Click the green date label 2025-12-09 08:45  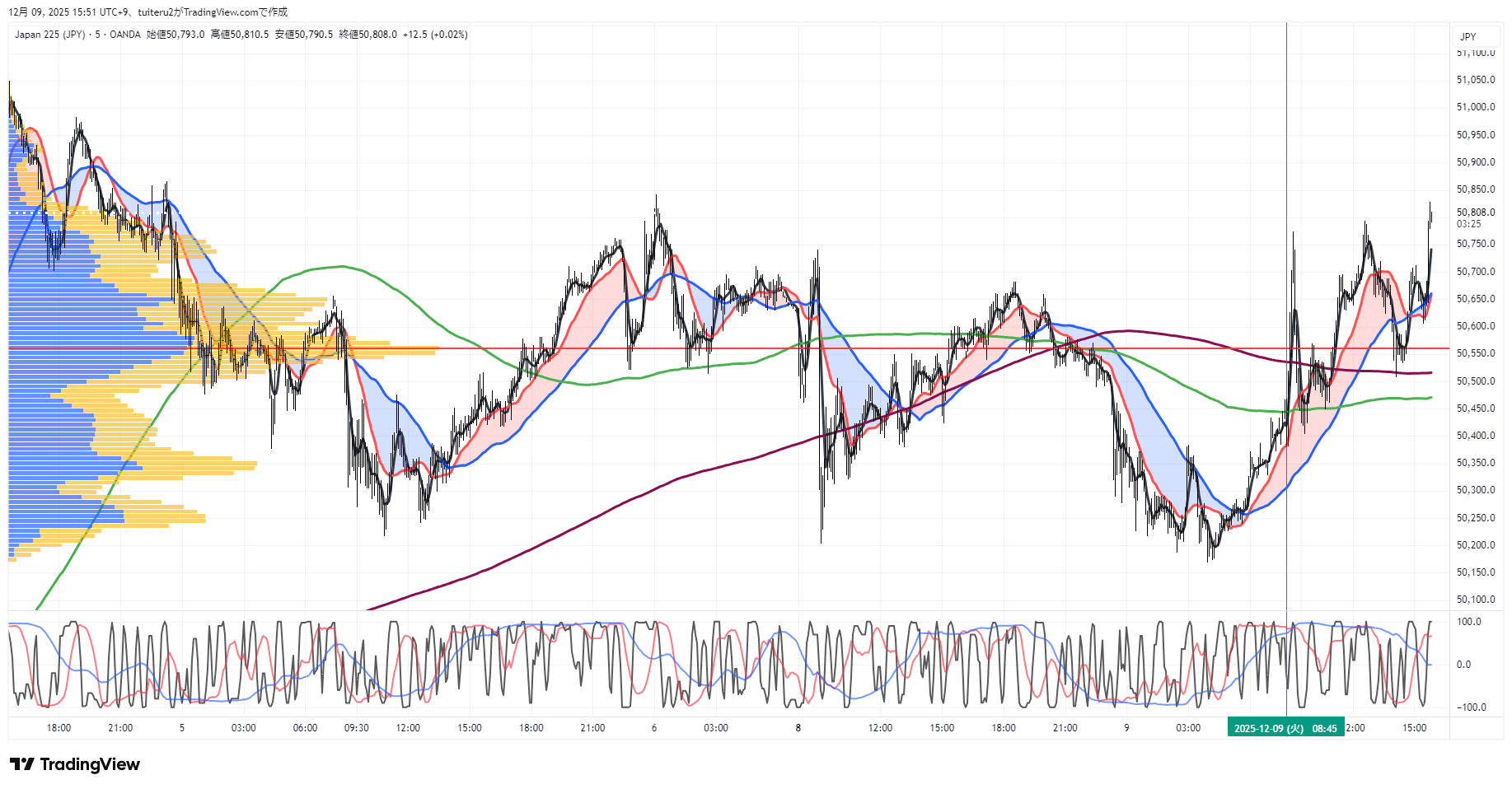point(1285,728)
